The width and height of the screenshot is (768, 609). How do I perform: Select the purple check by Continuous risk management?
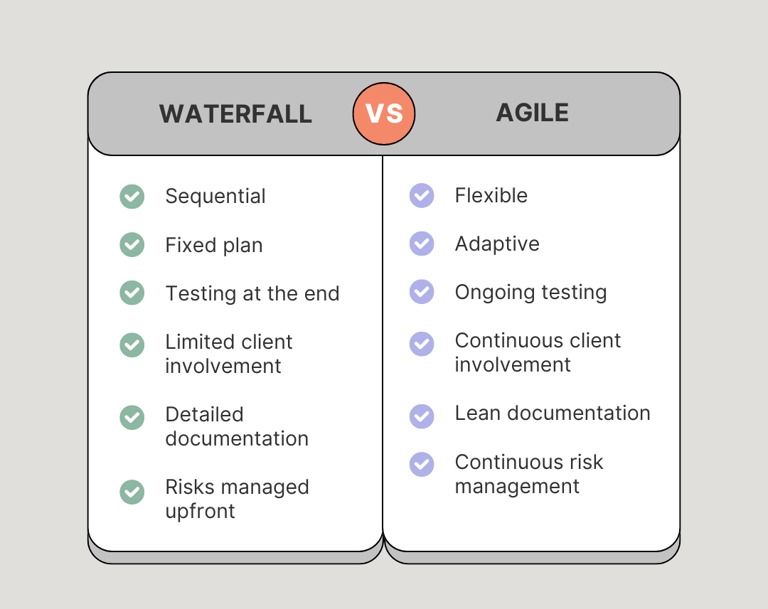point(422,464)
